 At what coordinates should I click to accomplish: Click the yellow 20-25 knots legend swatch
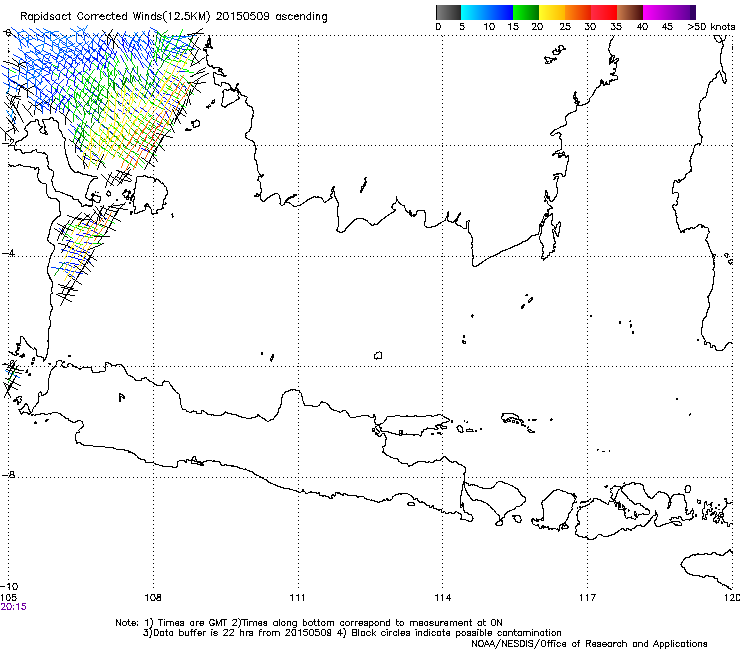pos(552,12)
